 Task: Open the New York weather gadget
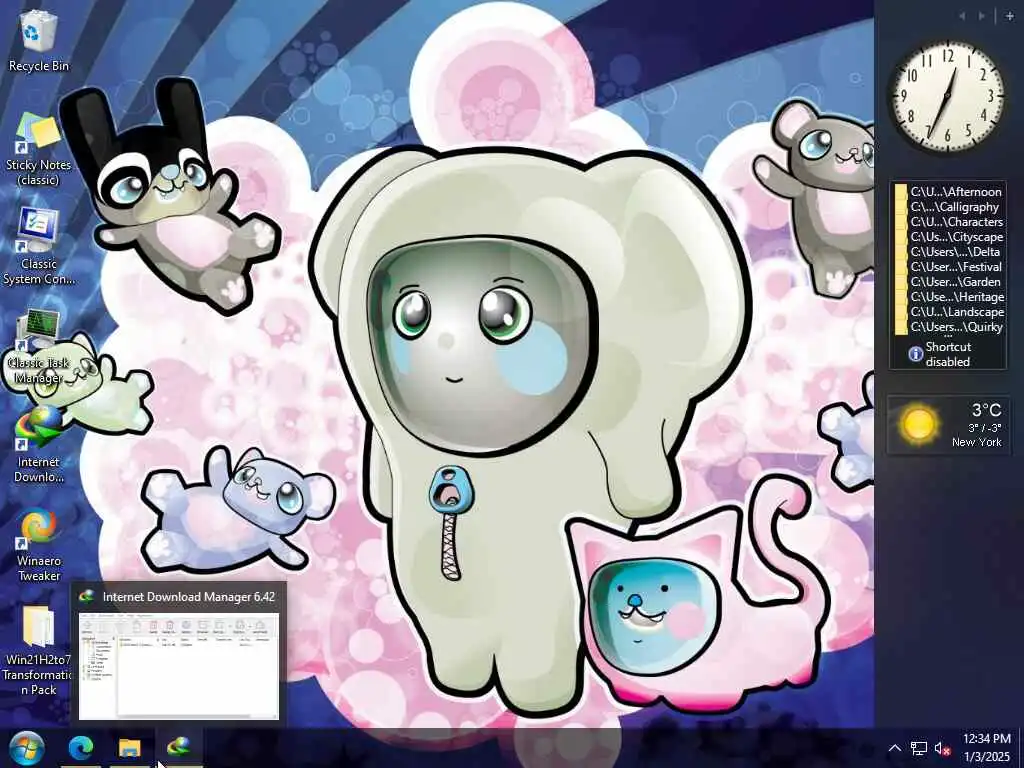[x=948, y=425]
